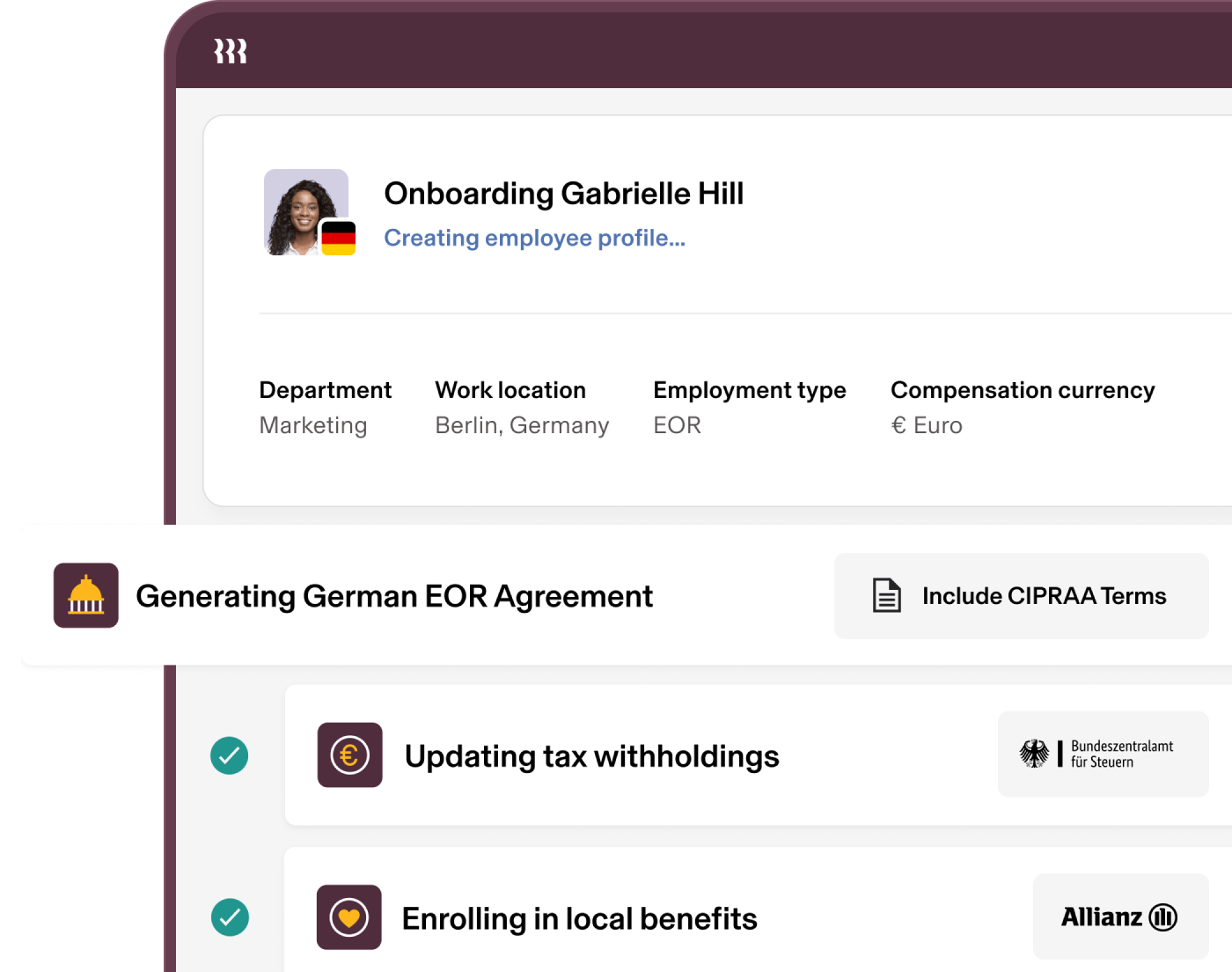
Task: Enable the Include CIPRAA Terms option
Action: (1022, 595)
